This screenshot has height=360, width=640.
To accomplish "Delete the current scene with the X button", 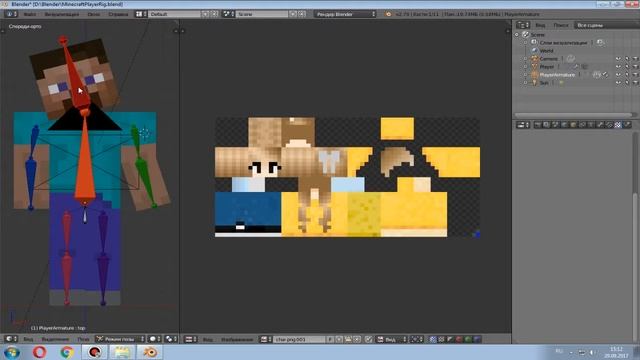I will [x=302, y=14].
